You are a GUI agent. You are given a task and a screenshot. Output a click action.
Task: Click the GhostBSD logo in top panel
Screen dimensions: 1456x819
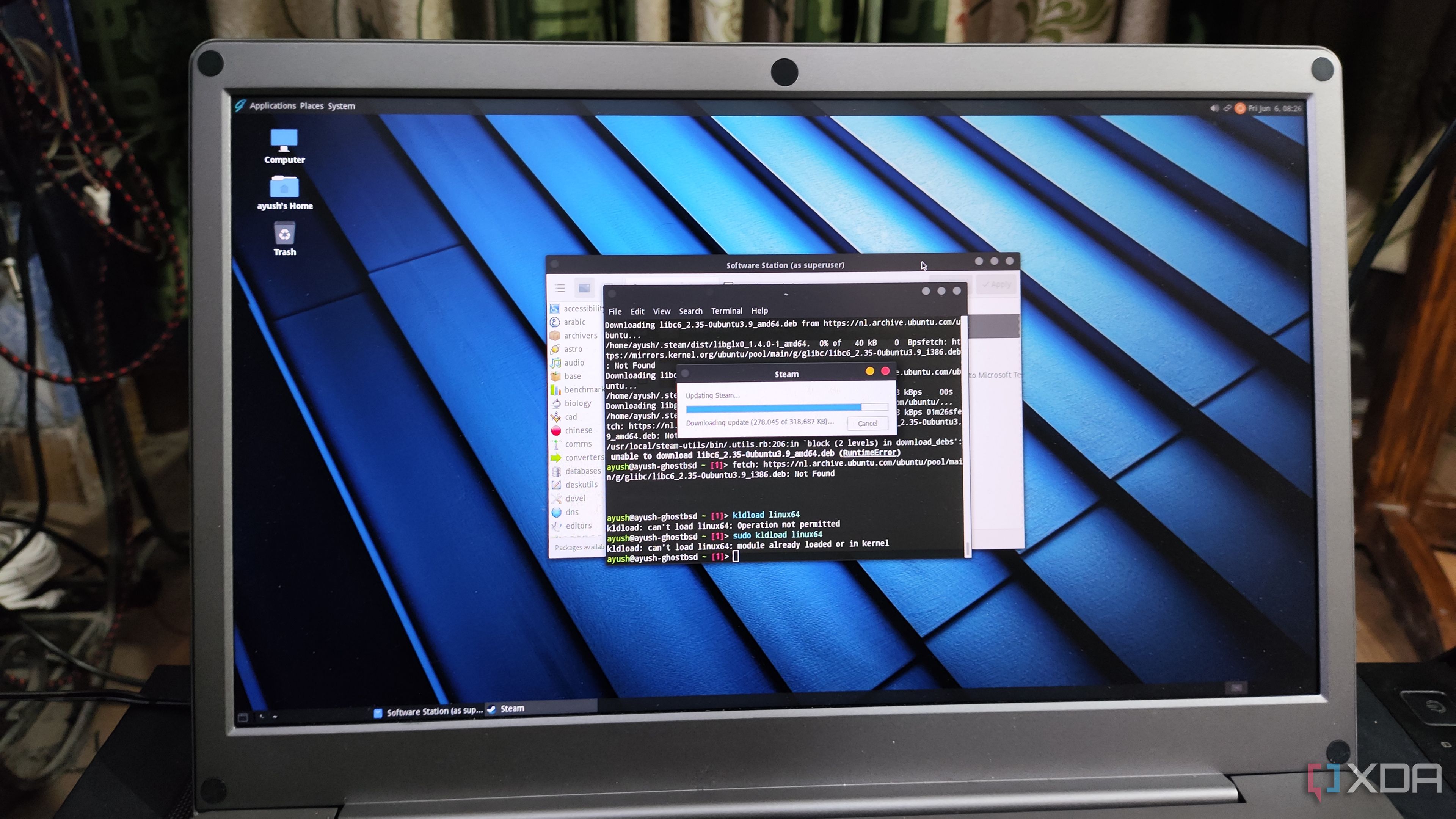click(240, 106)
